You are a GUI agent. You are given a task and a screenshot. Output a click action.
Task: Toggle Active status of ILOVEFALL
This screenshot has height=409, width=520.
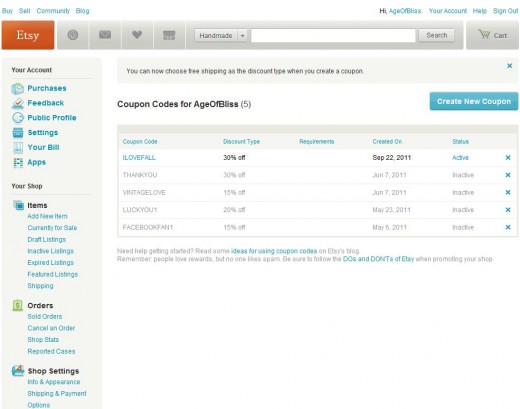[x=460, y=158]
